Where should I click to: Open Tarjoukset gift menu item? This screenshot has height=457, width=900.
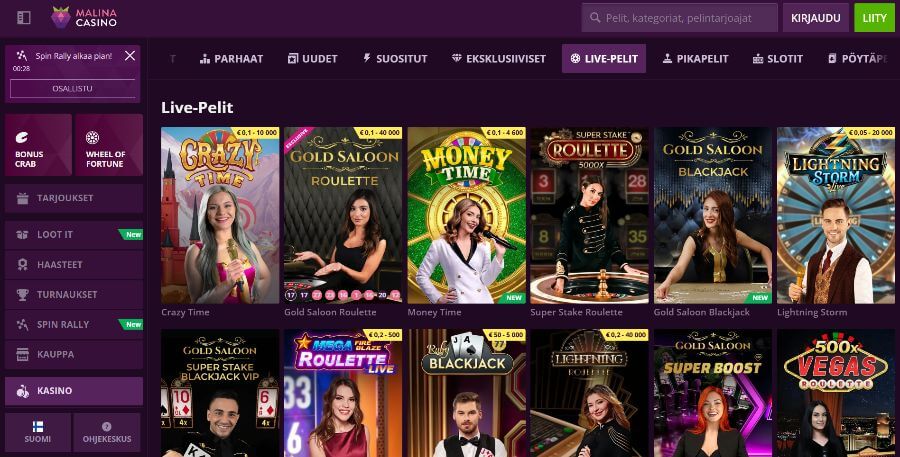coord(74,198)
